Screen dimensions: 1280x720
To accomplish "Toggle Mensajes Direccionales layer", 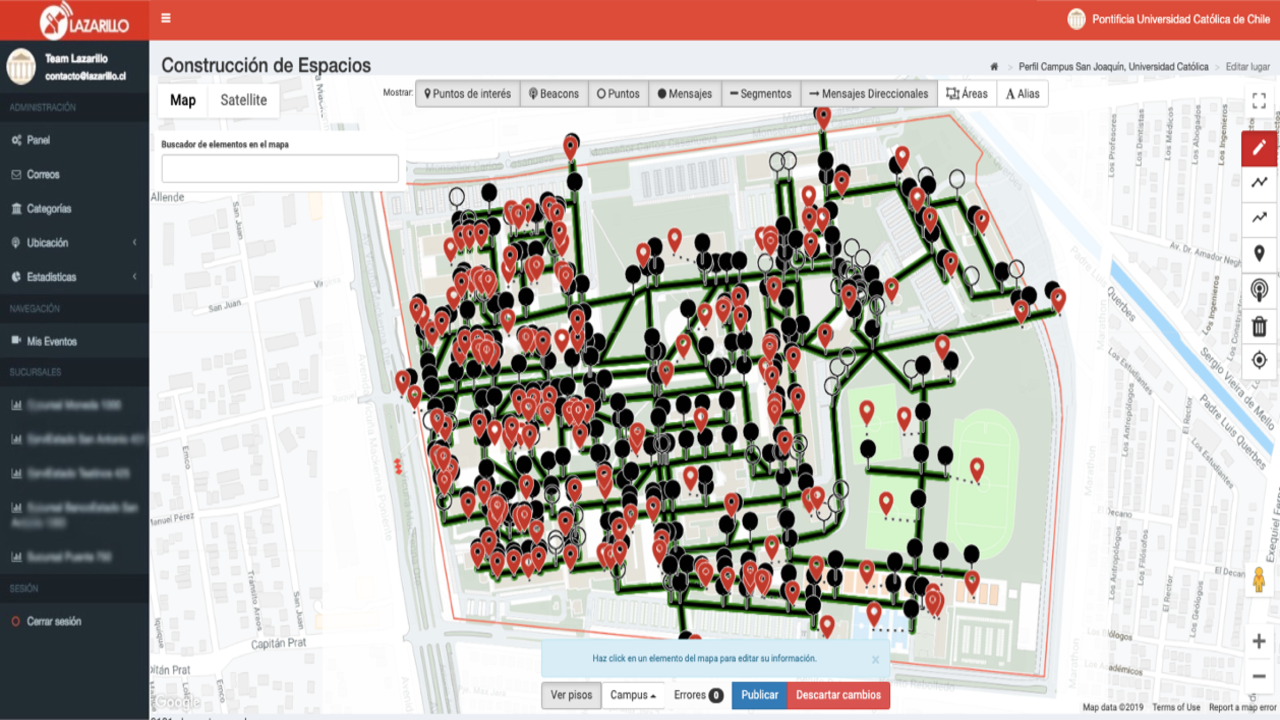I will click(869, 94).
